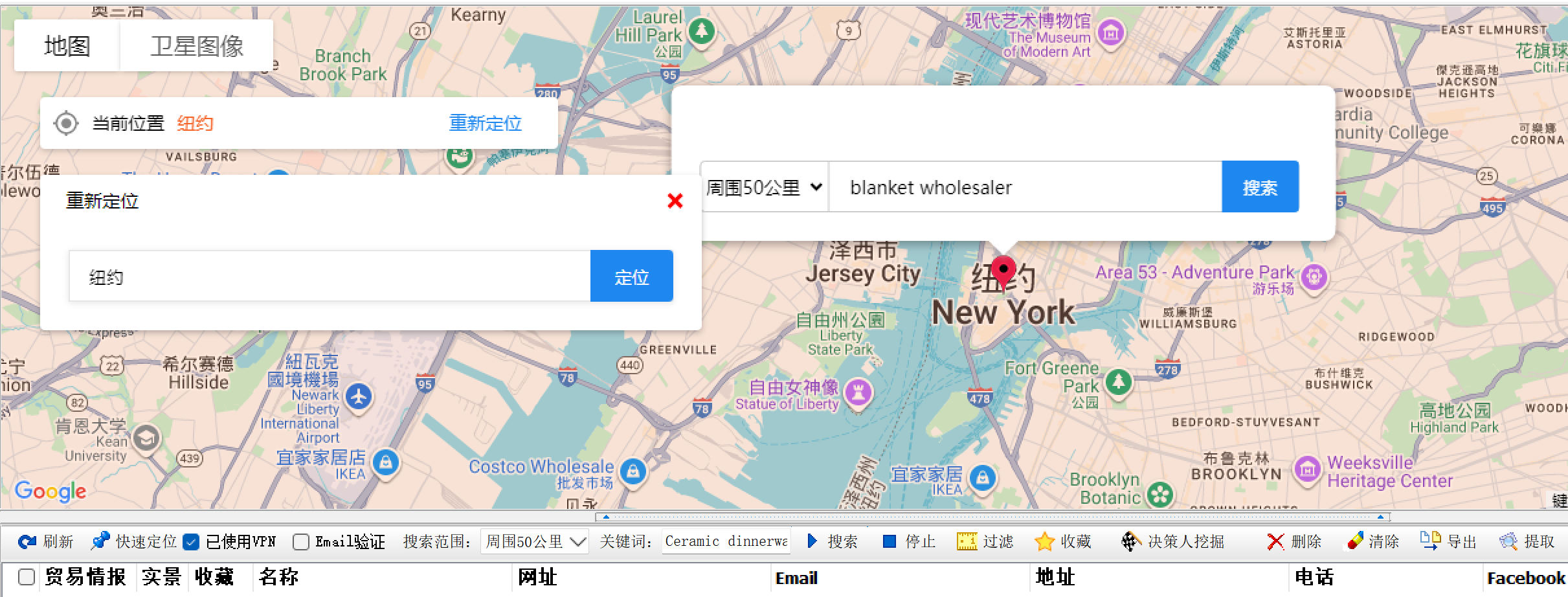1568x597 pixels.
Task: Click the current location target icon
Action: [x=66, y=123]
